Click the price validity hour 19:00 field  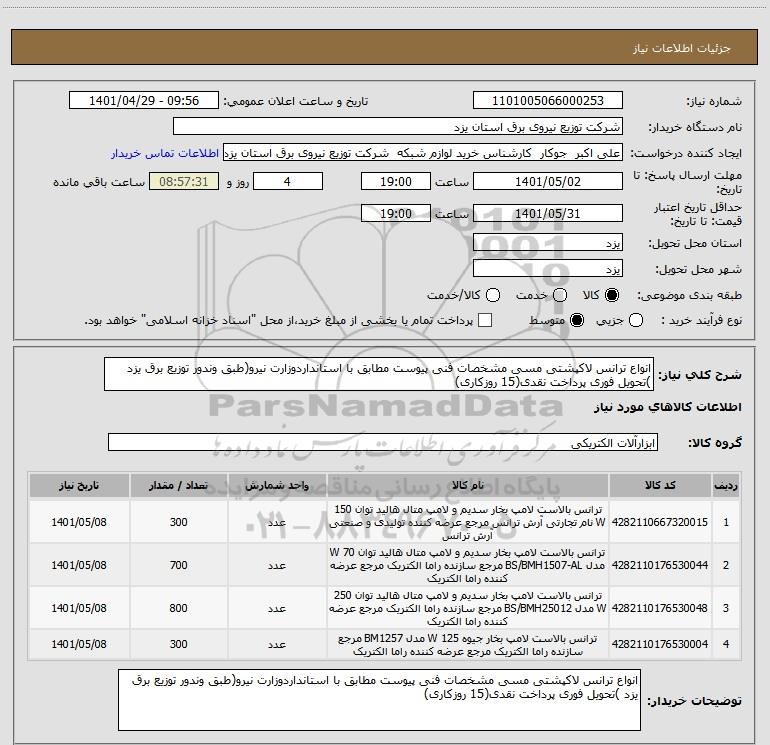point(396,213)
